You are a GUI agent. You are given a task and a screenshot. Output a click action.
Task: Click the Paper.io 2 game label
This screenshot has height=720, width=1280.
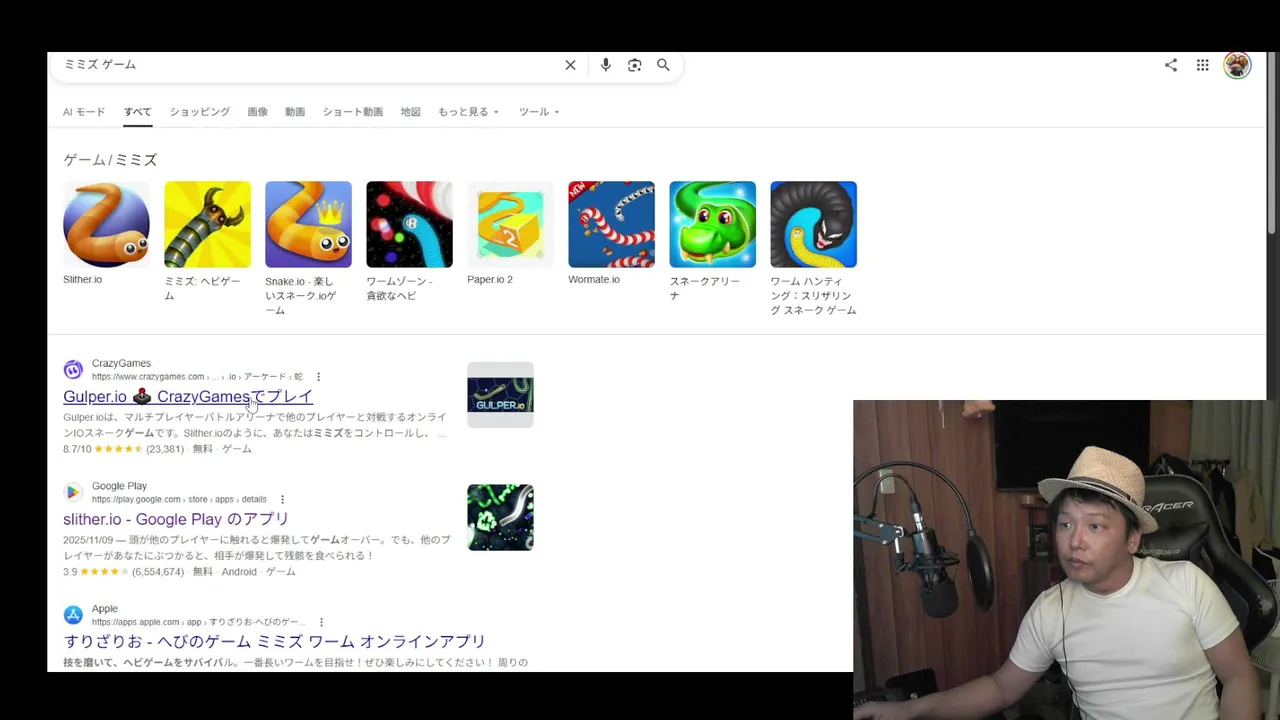coord(490,279)
